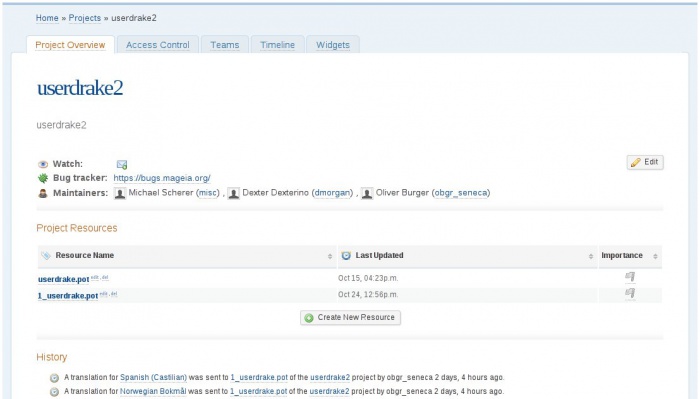Click the Maintainers person icon
The width and height of the screenshot is (700, 399).
(x=43, y=193)
